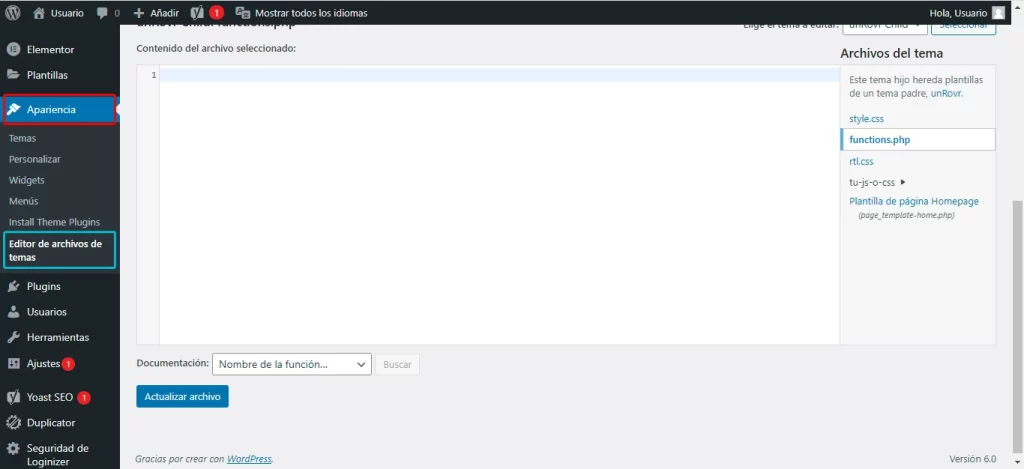Open Plantilla de página Homepage
This screenshot has width=1024, height=469.
coord(914,201)
